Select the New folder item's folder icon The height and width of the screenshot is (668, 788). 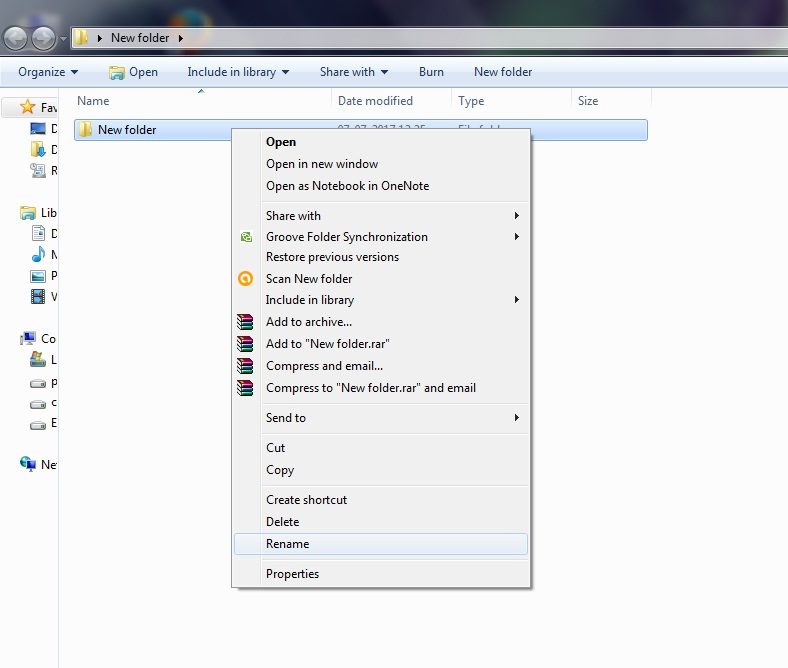coord(85,129)
